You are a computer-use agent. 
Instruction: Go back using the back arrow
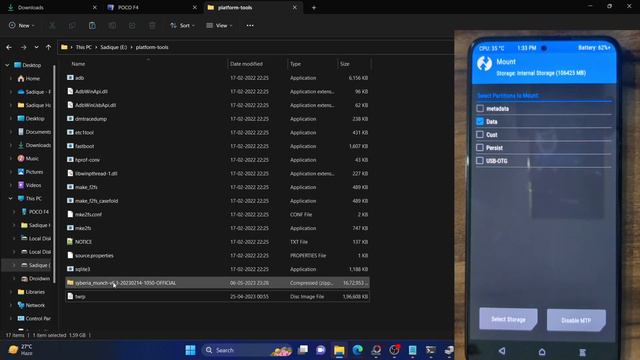tap(9, 47)
